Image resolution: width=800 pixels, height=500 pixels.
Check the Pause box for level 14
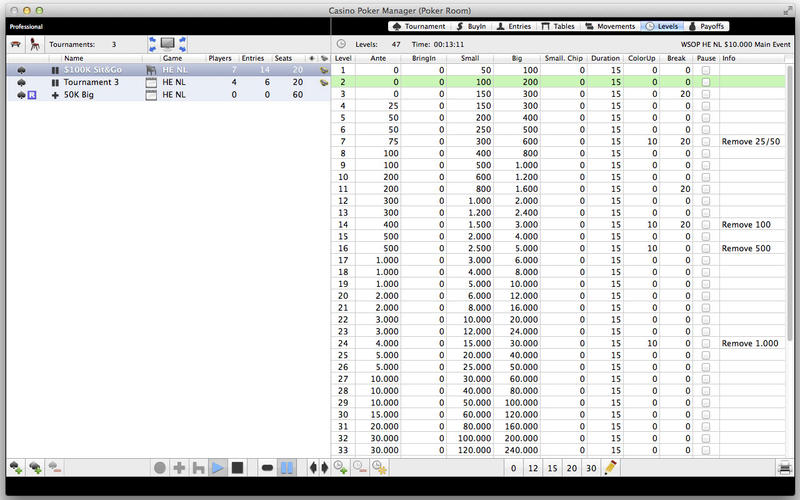coord(706,225)
